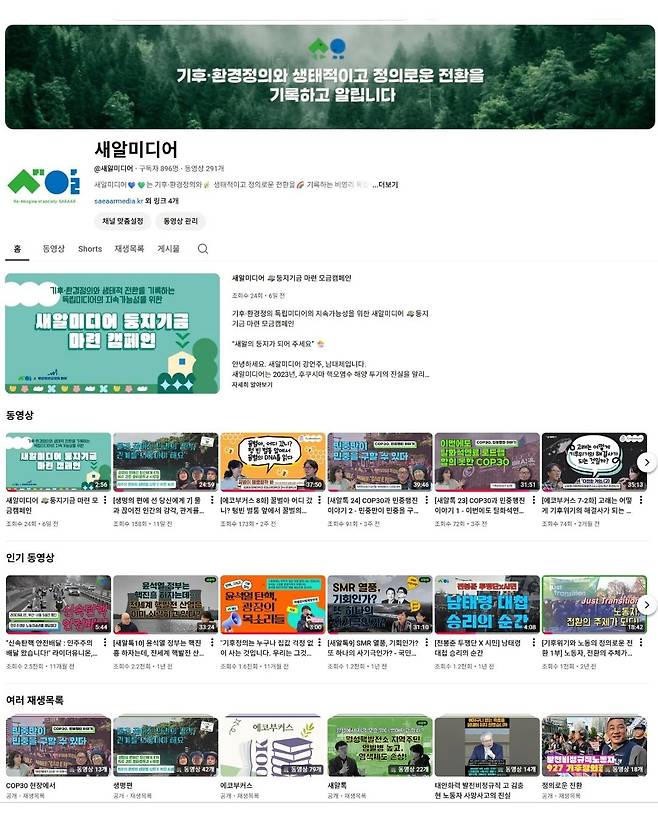The width and height of the screenshot is (658, 822).
Task: Play the 35:13 고래 에코부커스 thumbnail
Action: (594, 462)
